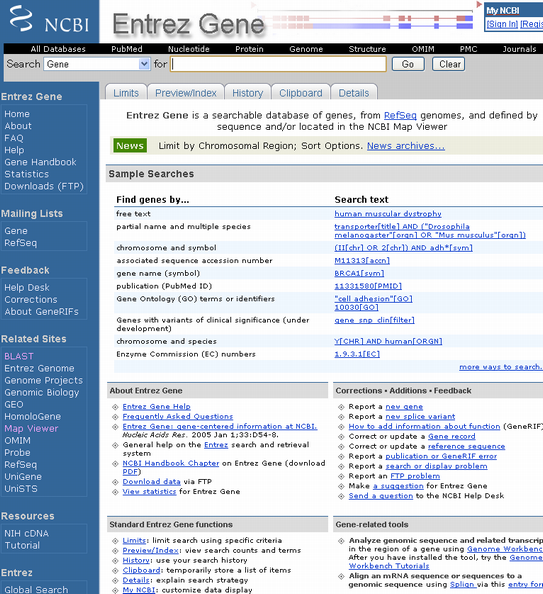Viewport: 543px width, 594px height.
Task: Switch to the Preview/Index tab
Action: [186, 93]
